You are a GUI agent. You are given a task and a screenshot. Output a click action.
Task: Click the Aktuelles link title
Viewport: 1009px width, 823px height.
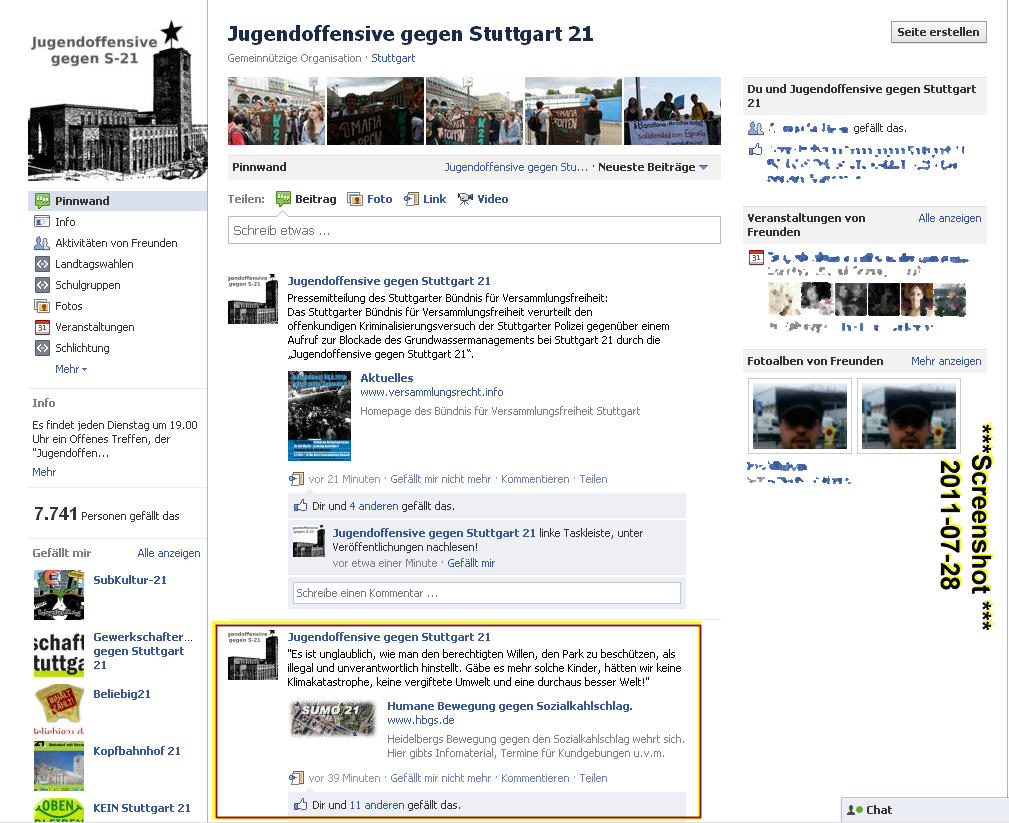coord(387,378)
